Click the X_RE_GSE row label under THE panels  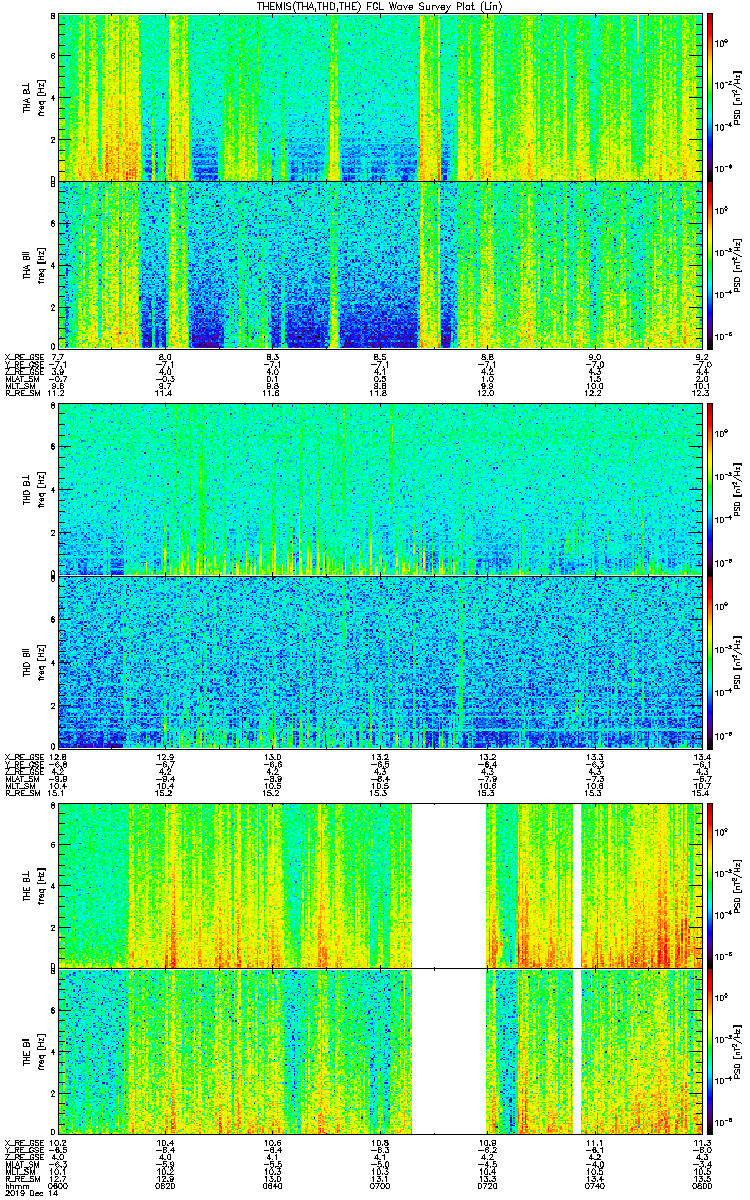point(22,1142)
